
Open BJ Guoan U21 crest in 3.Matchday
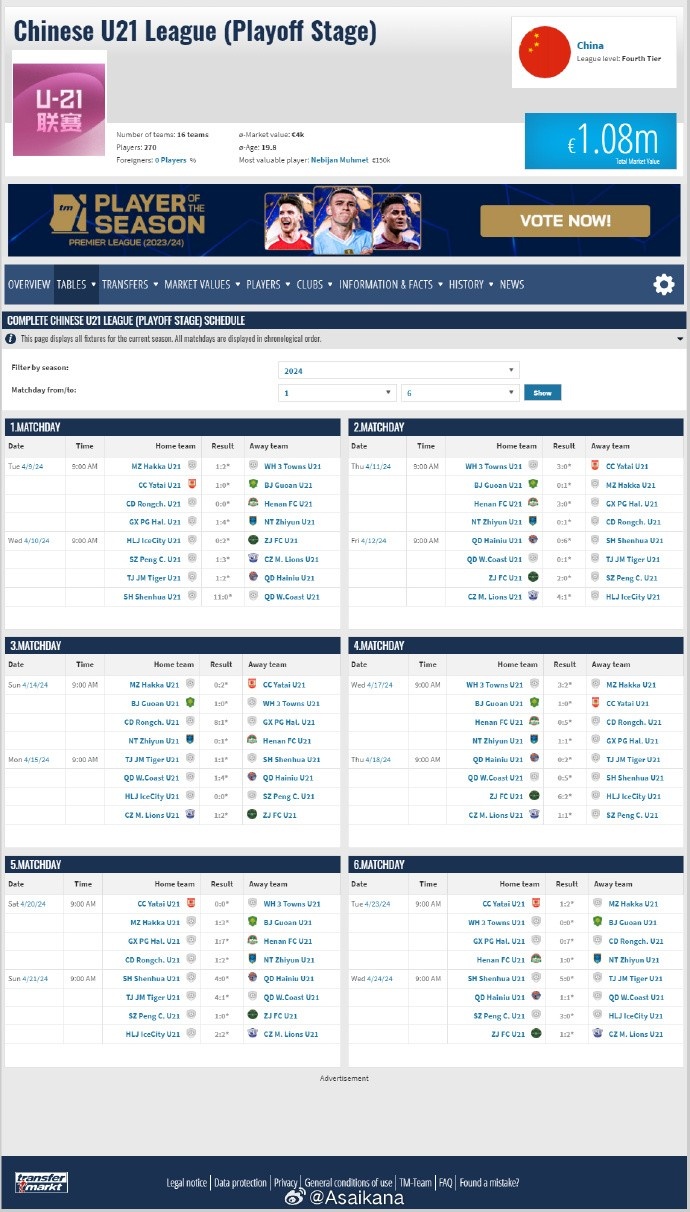191,703
